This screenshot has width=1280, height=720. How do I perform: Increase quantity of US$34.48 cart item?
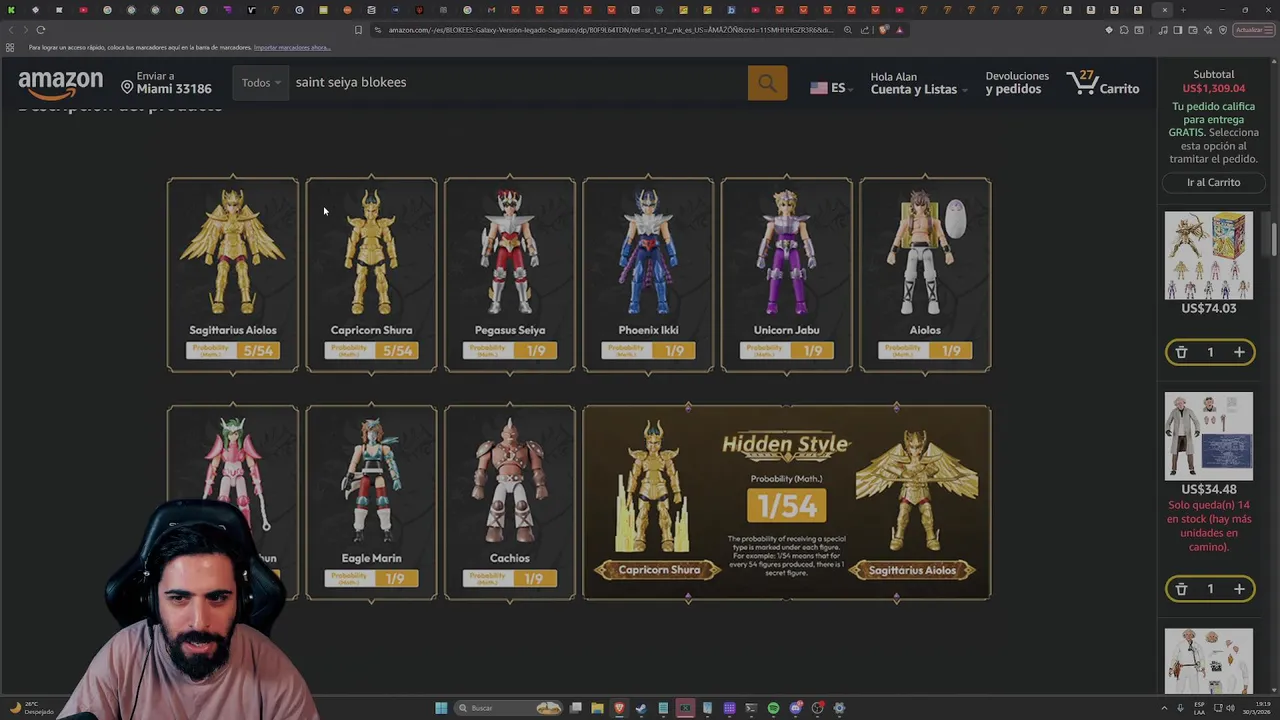tap(1239, 589)
